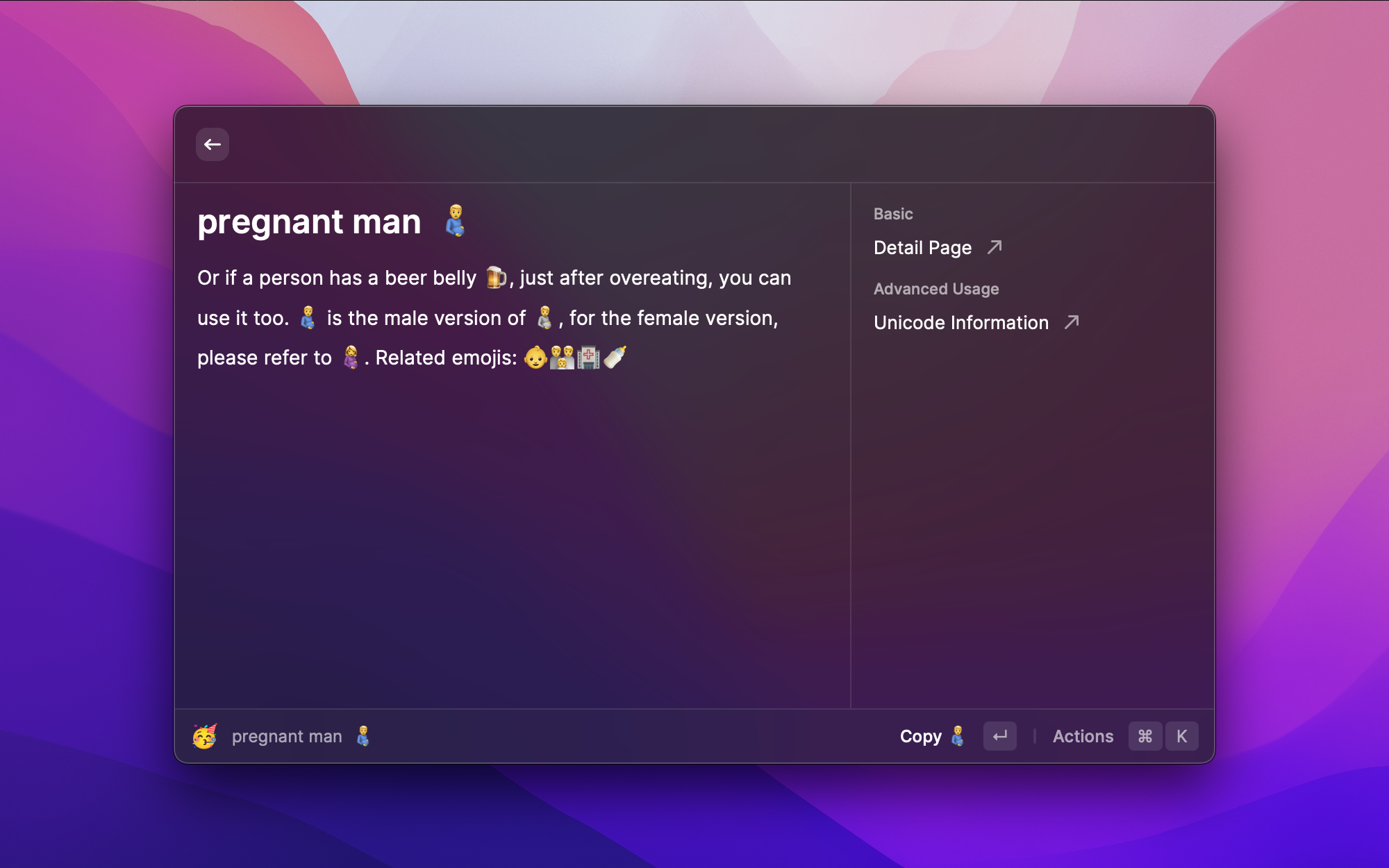Click the back arrow button

pyautogui.click(x=213, y=144)
